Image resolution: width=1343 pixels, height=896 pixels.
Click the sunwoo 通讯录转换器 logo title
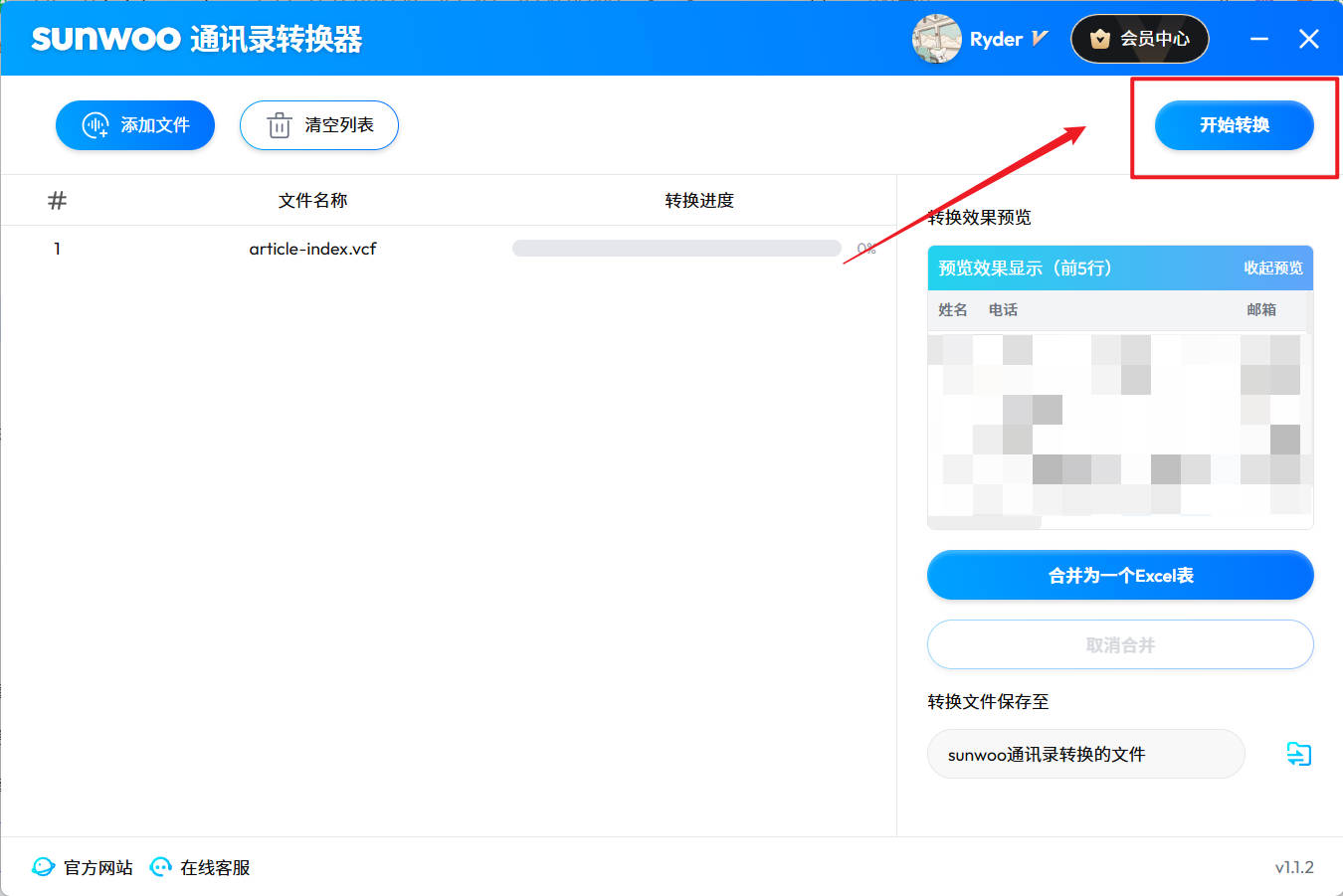pyautogui.click(x=197, y=39)
